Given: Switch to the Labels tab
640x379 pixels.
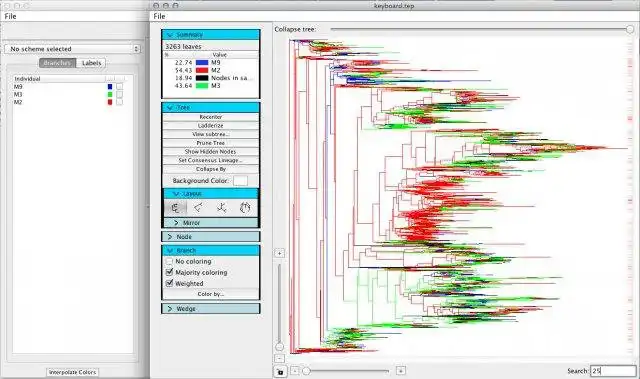Looking at the screenshot, I should point(91,63).
